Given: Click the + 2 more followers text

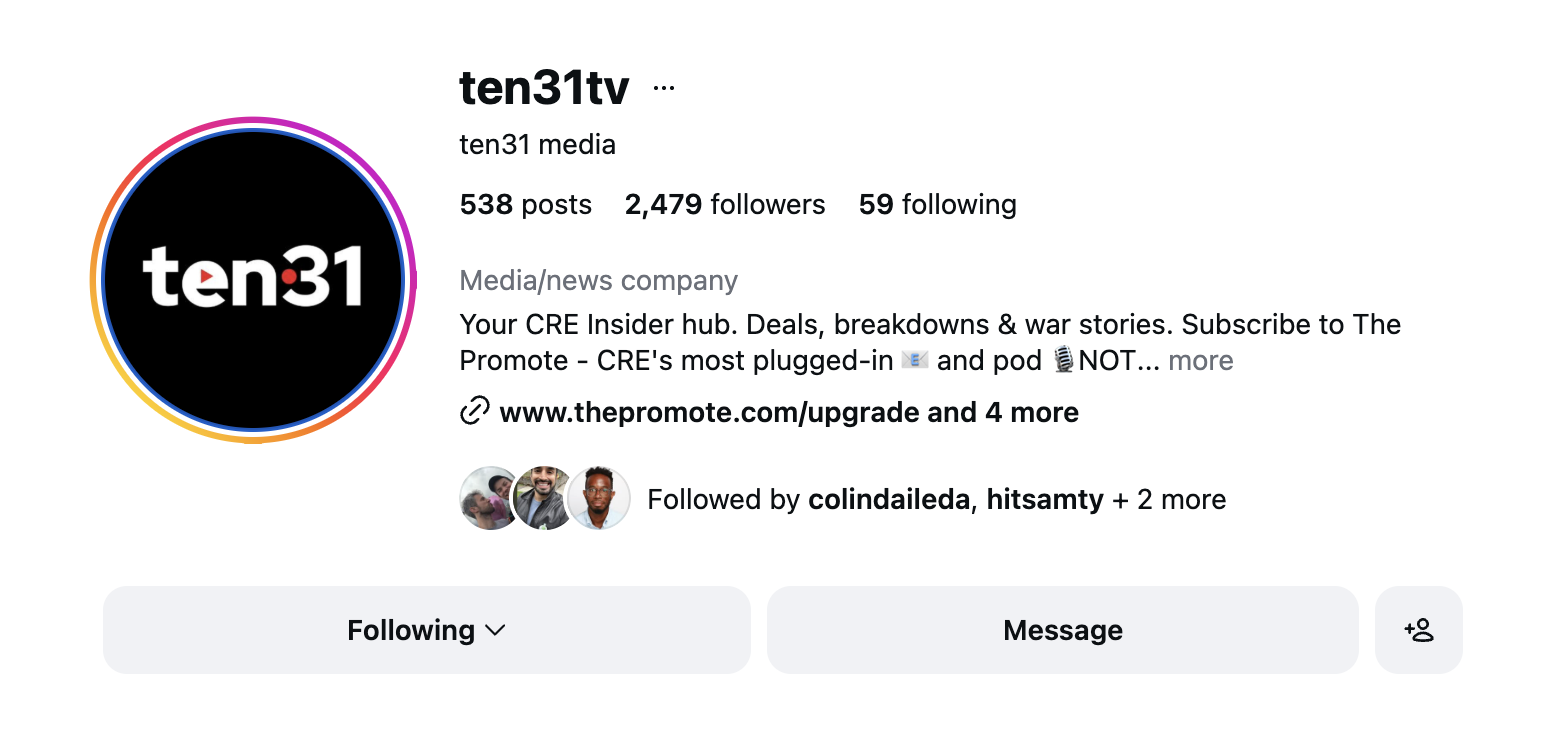Looking at the screenshot, I should point(1167,499).
